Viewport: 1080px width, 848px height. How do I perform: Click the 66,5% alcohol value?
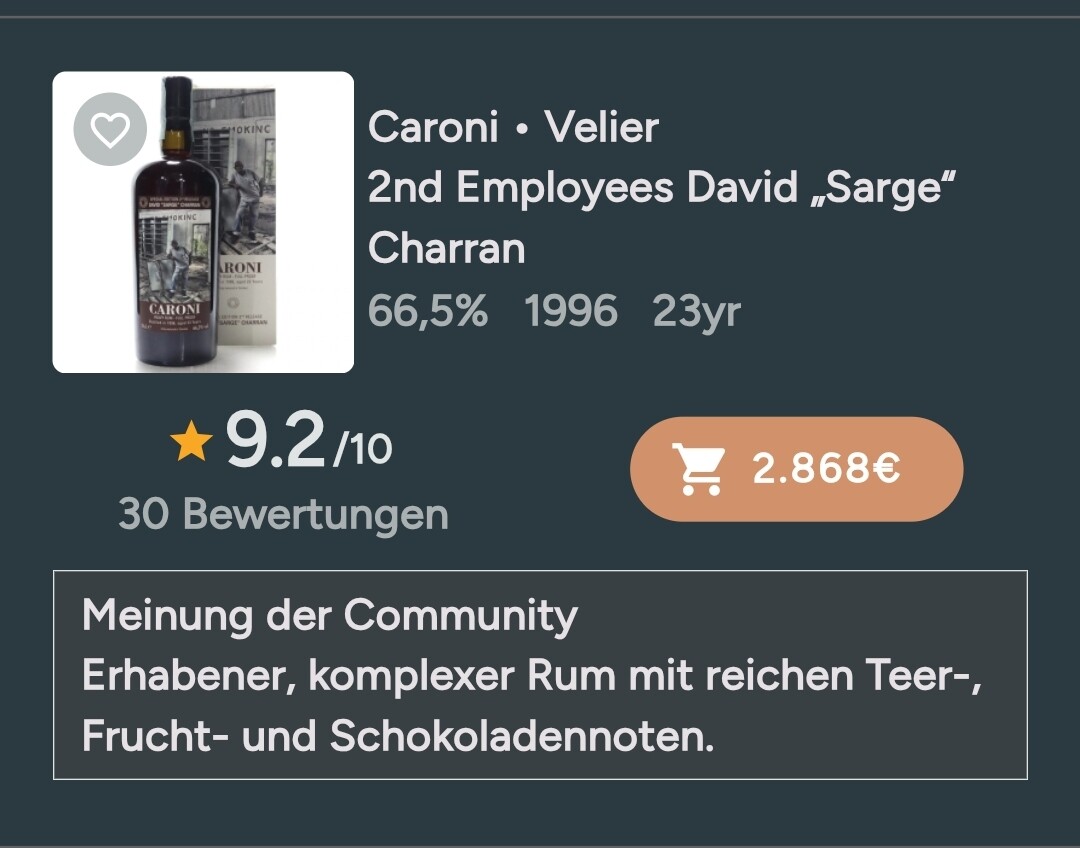point(428,311)
